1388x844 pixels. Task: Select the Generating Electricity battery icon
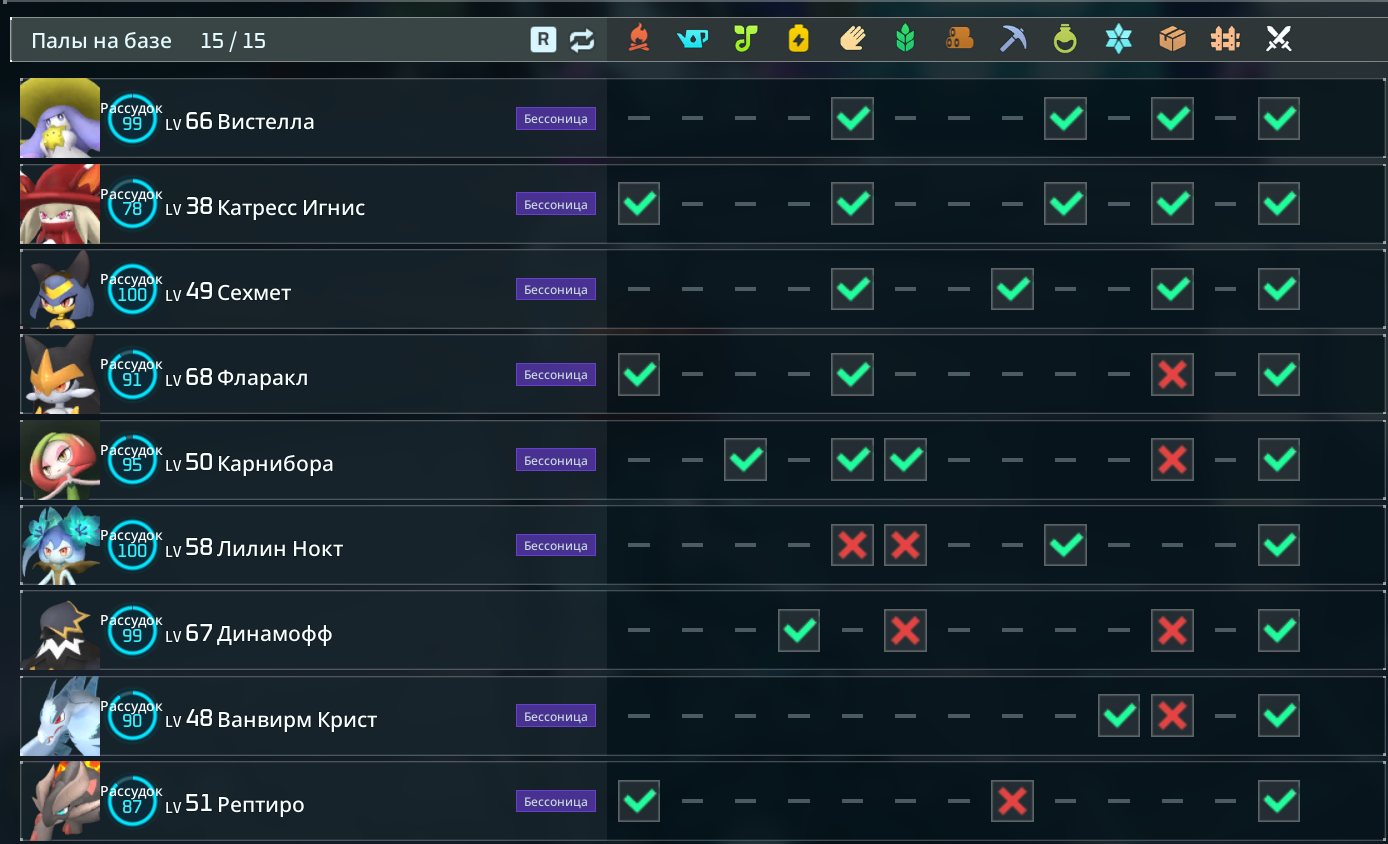pos(798,39)
